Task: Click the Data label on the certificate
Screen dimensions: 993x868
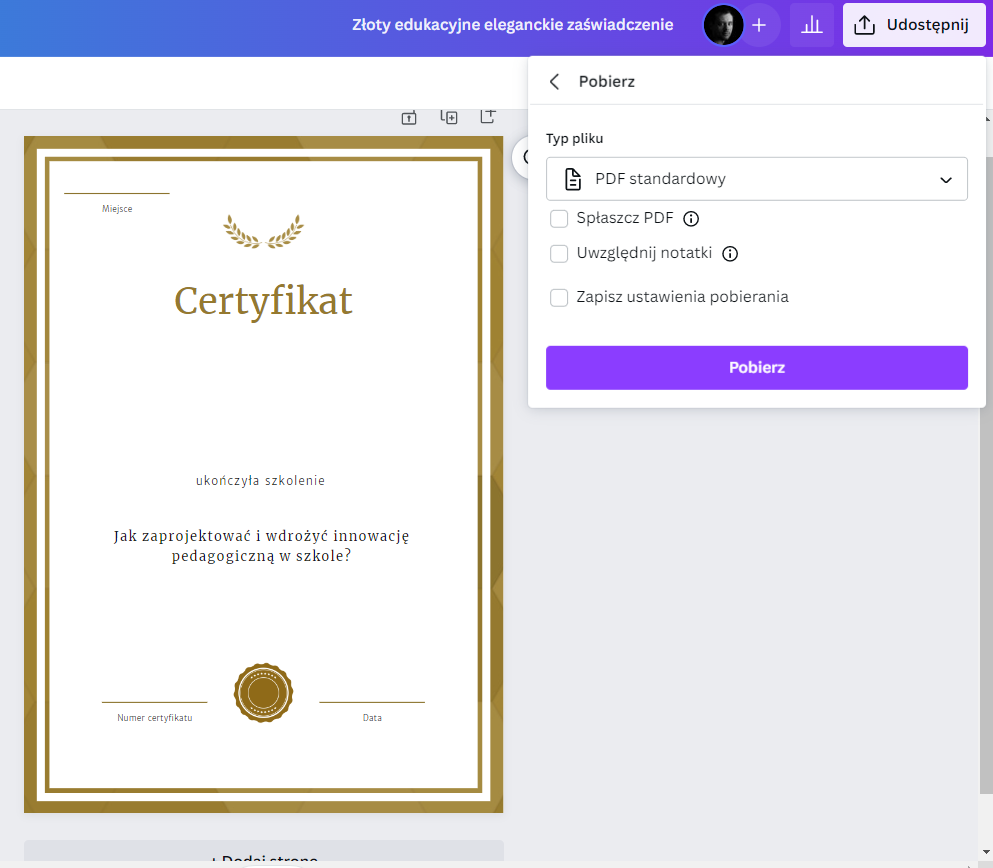Action: pos(372,718)
